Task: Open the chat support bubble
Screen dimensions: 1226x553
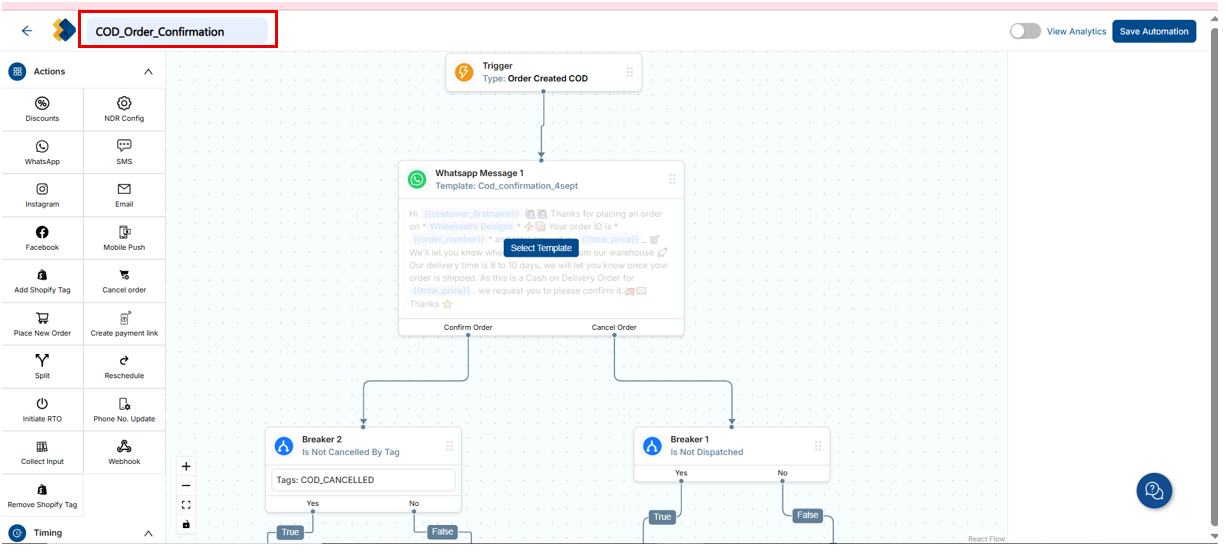Action: pos(1154,490)
